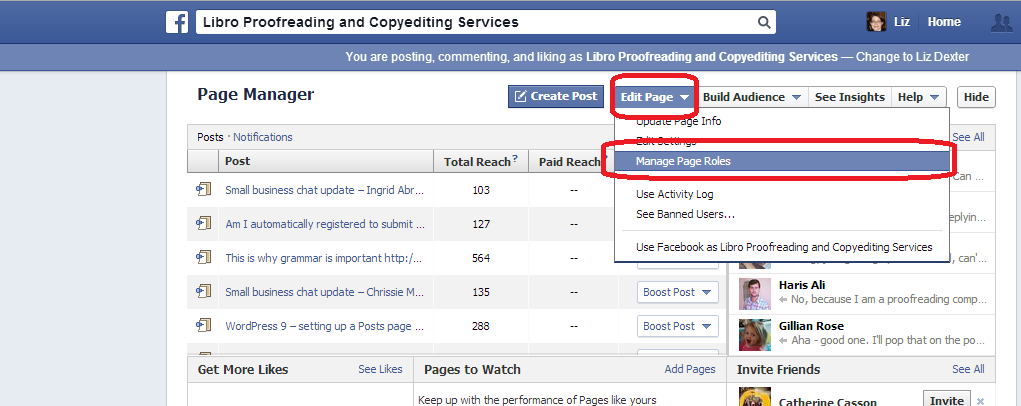This screenshot has width=1021, height=406.
Task: Select Manage Page Roles menu item
Action: pyautogui.click(x=688, y=160)
